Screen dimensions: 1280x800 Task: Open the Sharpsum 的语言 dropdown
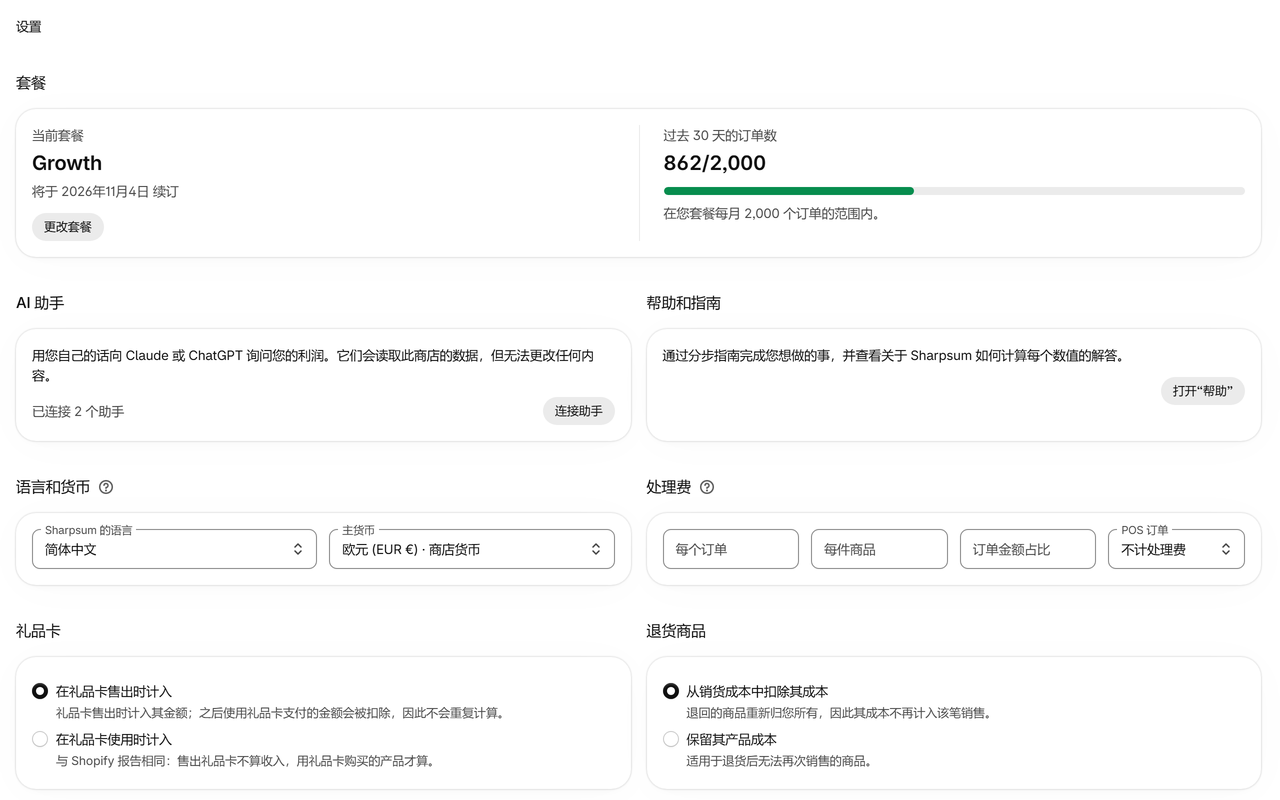pos(174,549)
